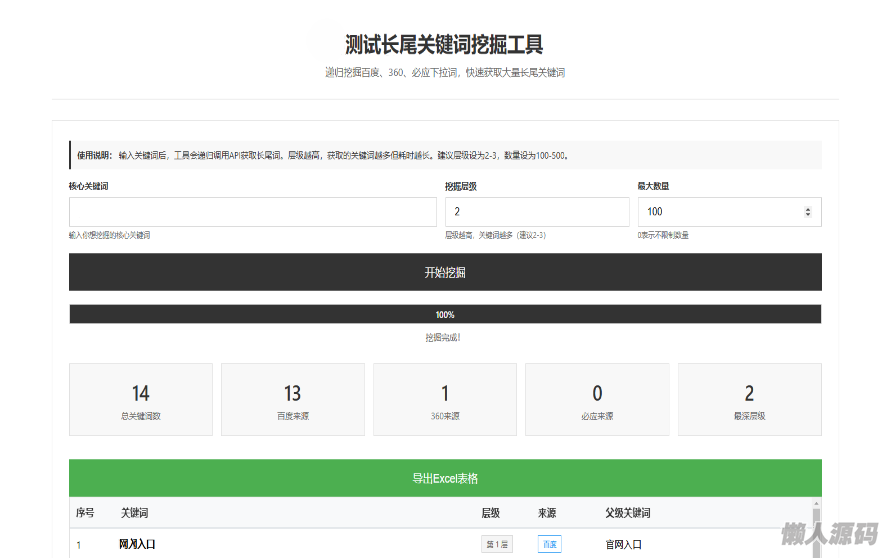The height and width of the screenshot is (558, 890).
Task: Click the 核心关键词 input field
Action: tap(252, 212)
